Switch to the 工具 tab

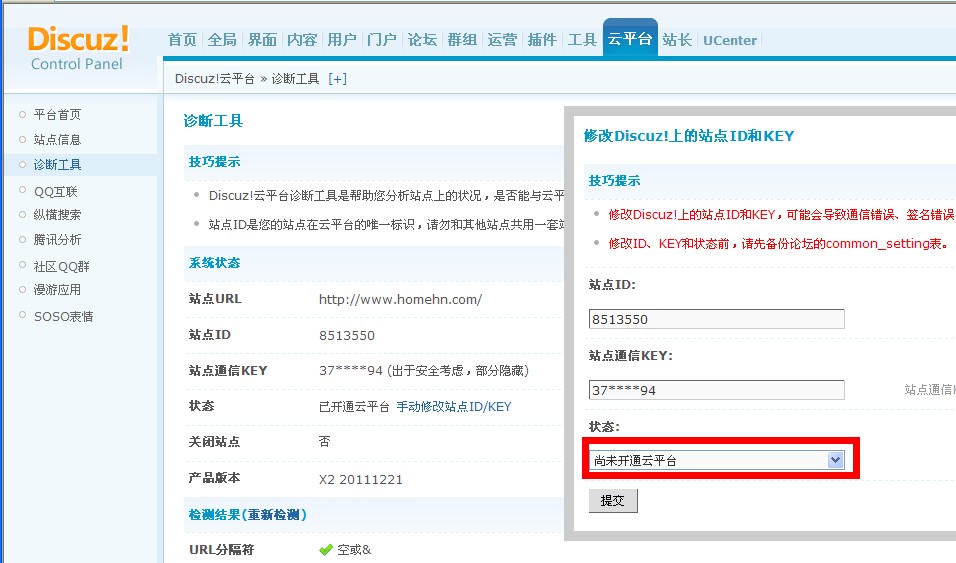[582, 40]
